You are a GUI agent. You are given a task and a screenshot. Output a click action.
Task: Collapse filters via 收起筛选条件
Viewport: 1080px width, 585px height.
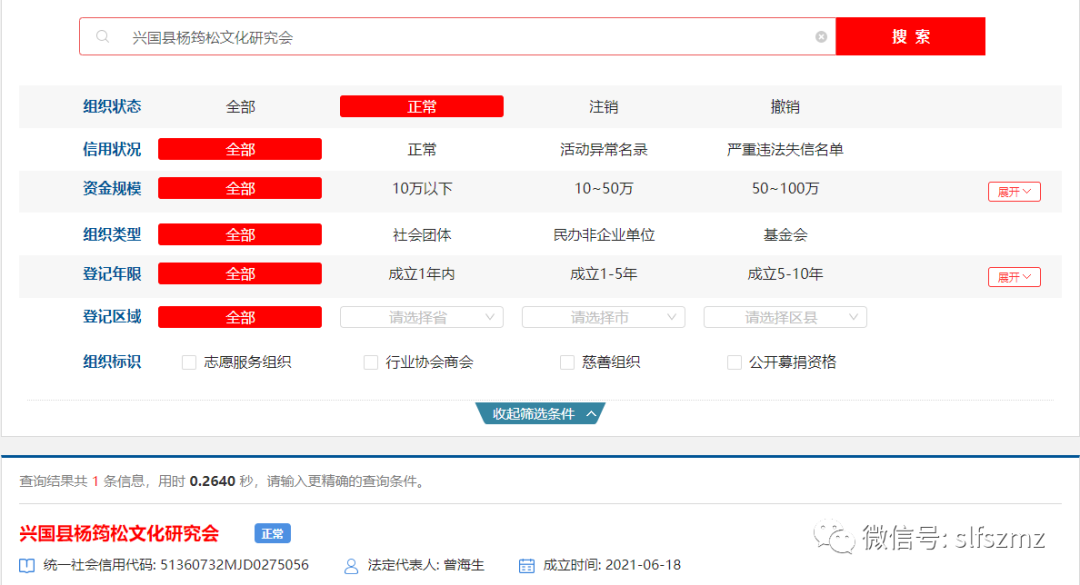[541, 413]
